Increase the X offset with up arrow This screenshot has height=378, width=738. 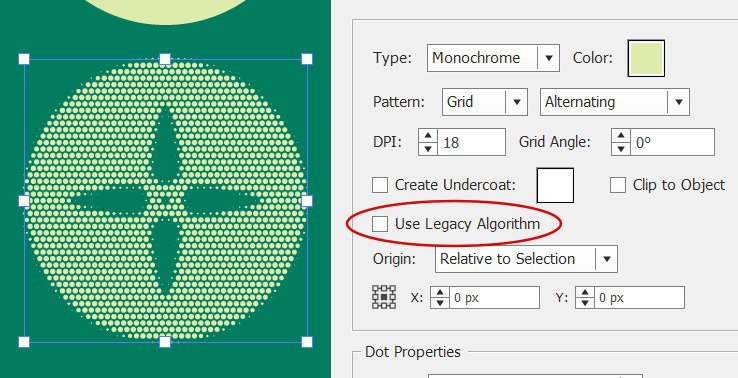439,292
